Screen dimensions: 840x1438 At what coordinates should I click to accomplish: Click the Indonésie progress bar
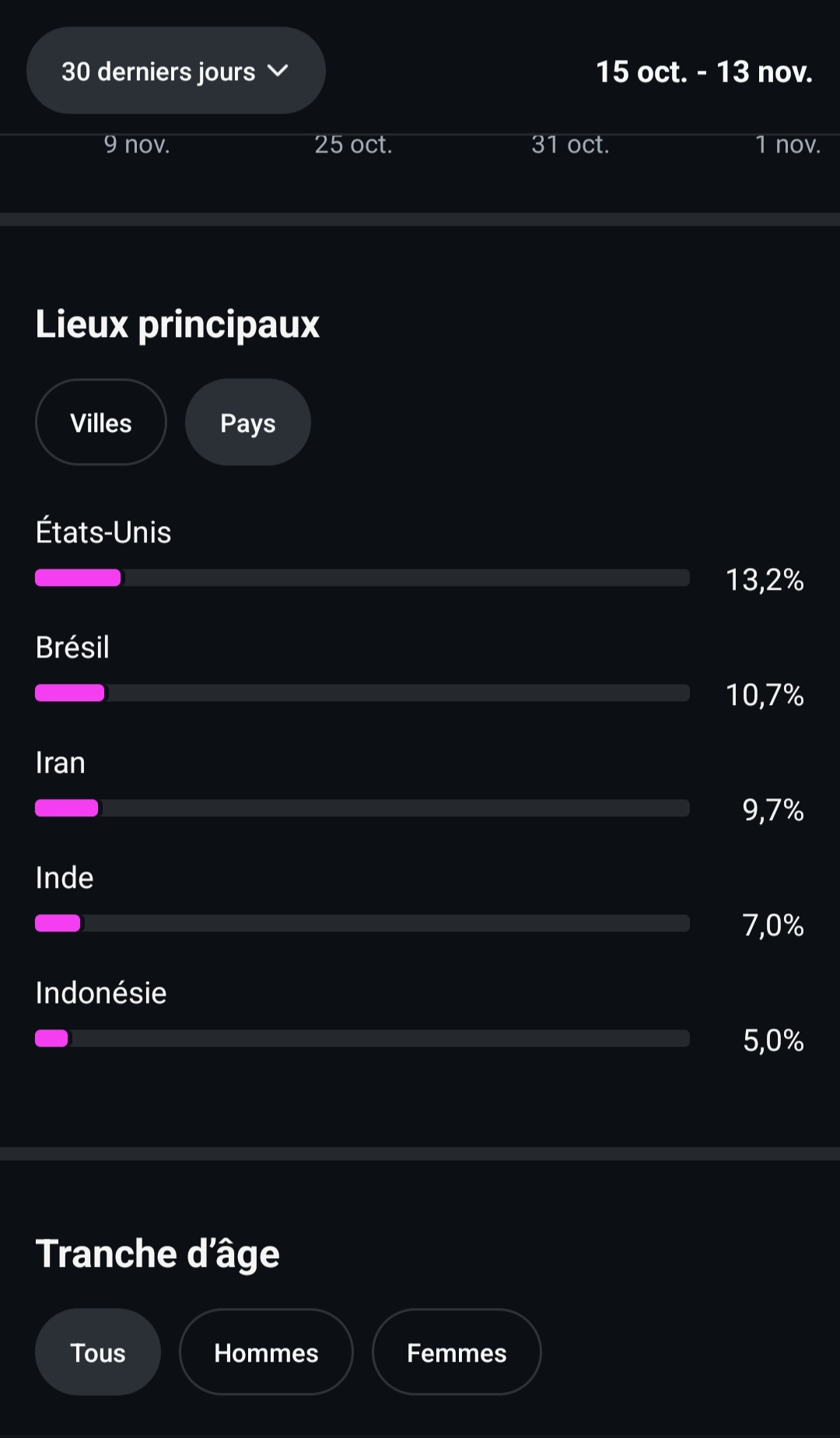point(362,1038)
